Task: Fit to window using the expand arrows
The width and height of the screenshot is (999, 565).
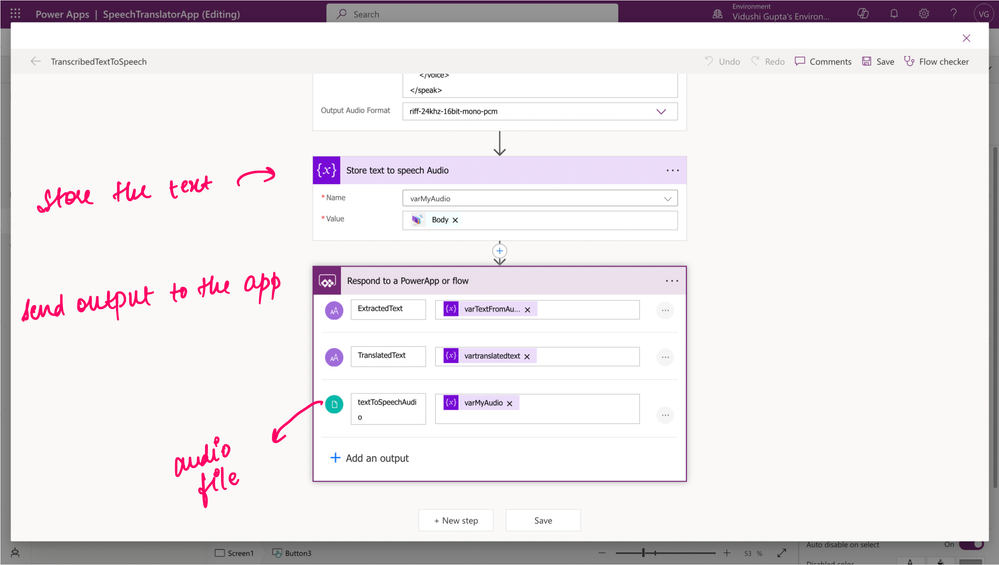Action: tap(782, 553)
